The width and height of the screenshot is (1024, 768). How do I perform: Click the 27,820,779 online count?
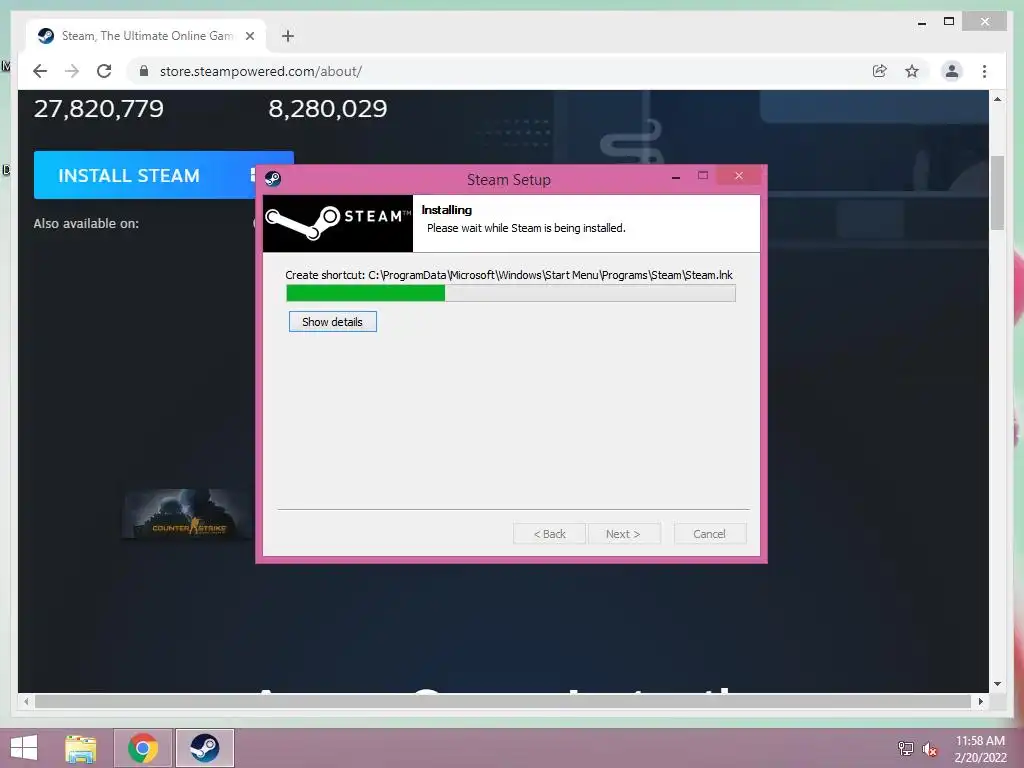(99, 108)
